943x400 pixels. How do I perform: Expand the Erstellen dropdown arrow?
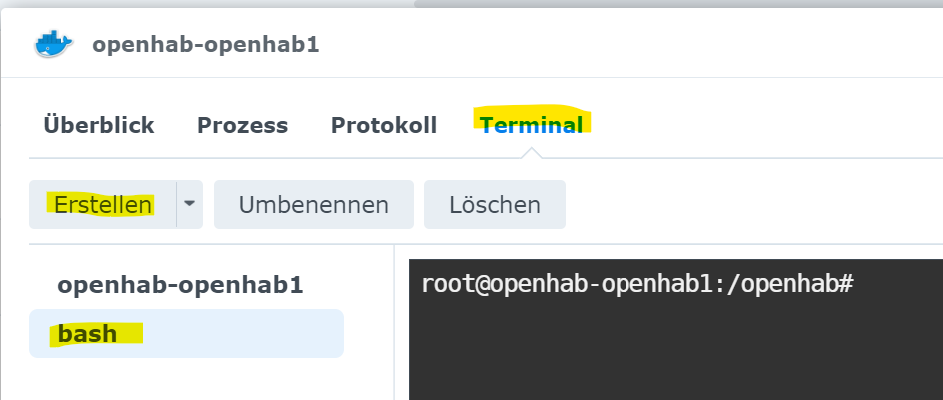click(189, 205)
